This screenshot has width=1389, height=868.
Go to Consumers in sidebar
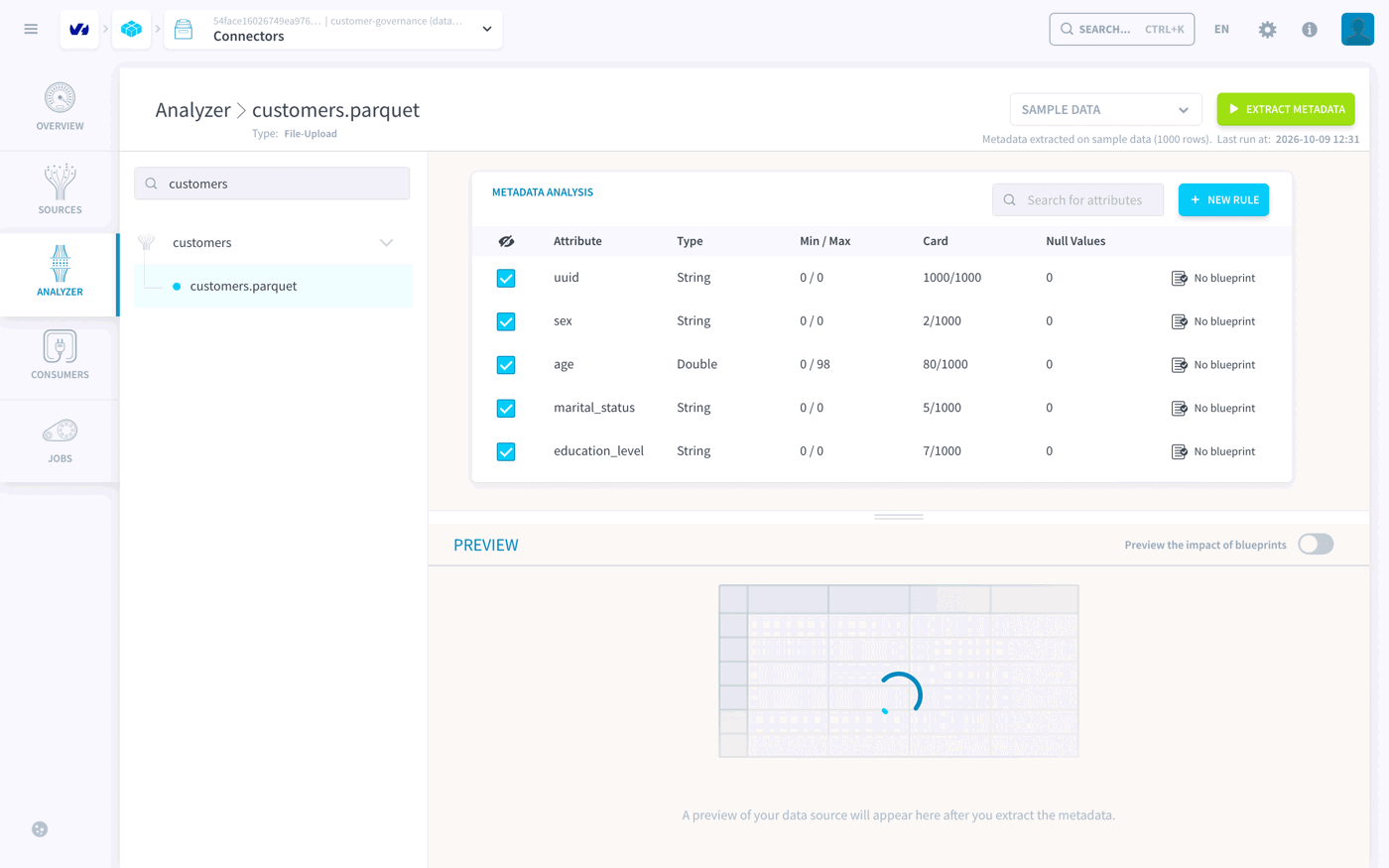[60, 356]
